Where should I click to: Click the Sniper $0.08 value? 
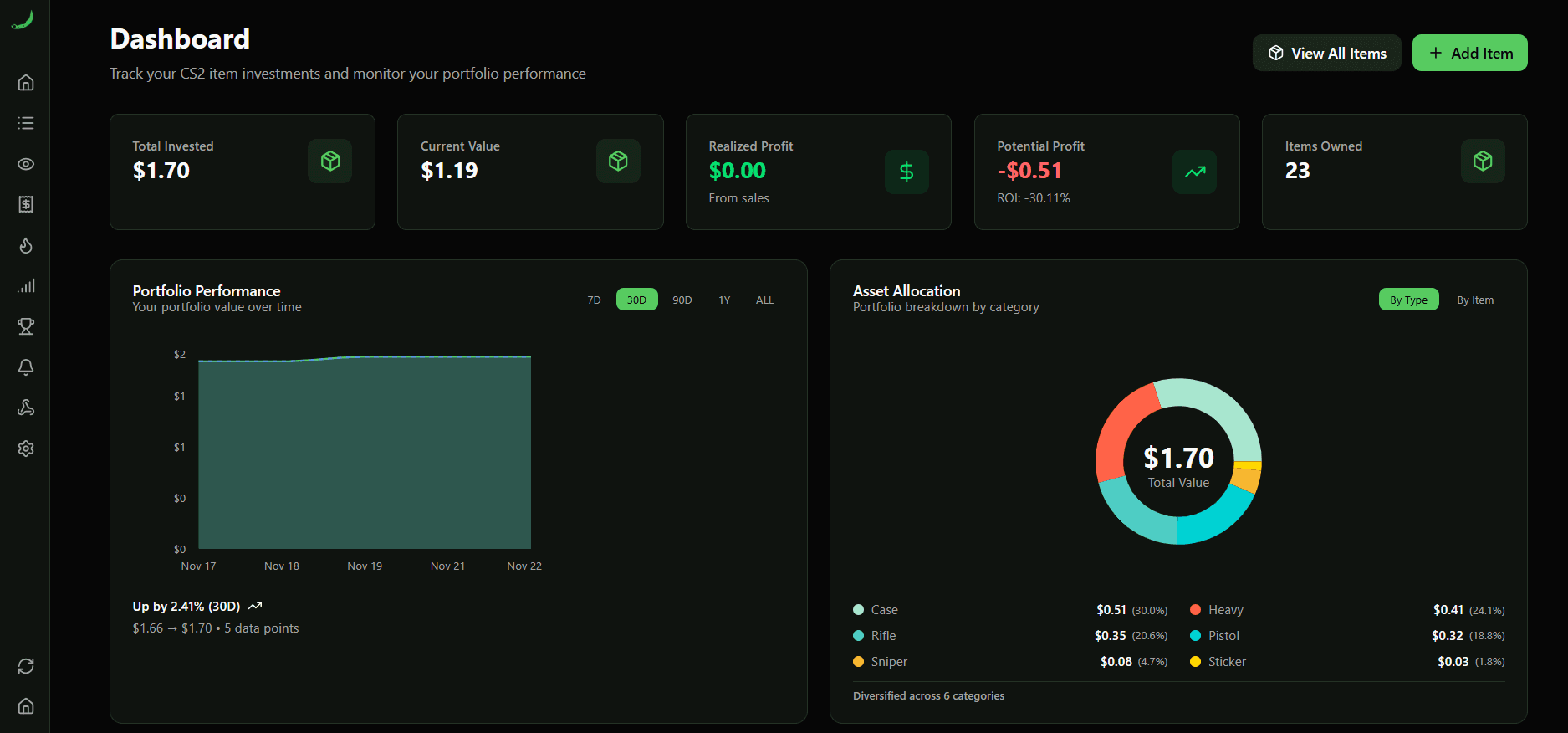[x=1116, y=662]
